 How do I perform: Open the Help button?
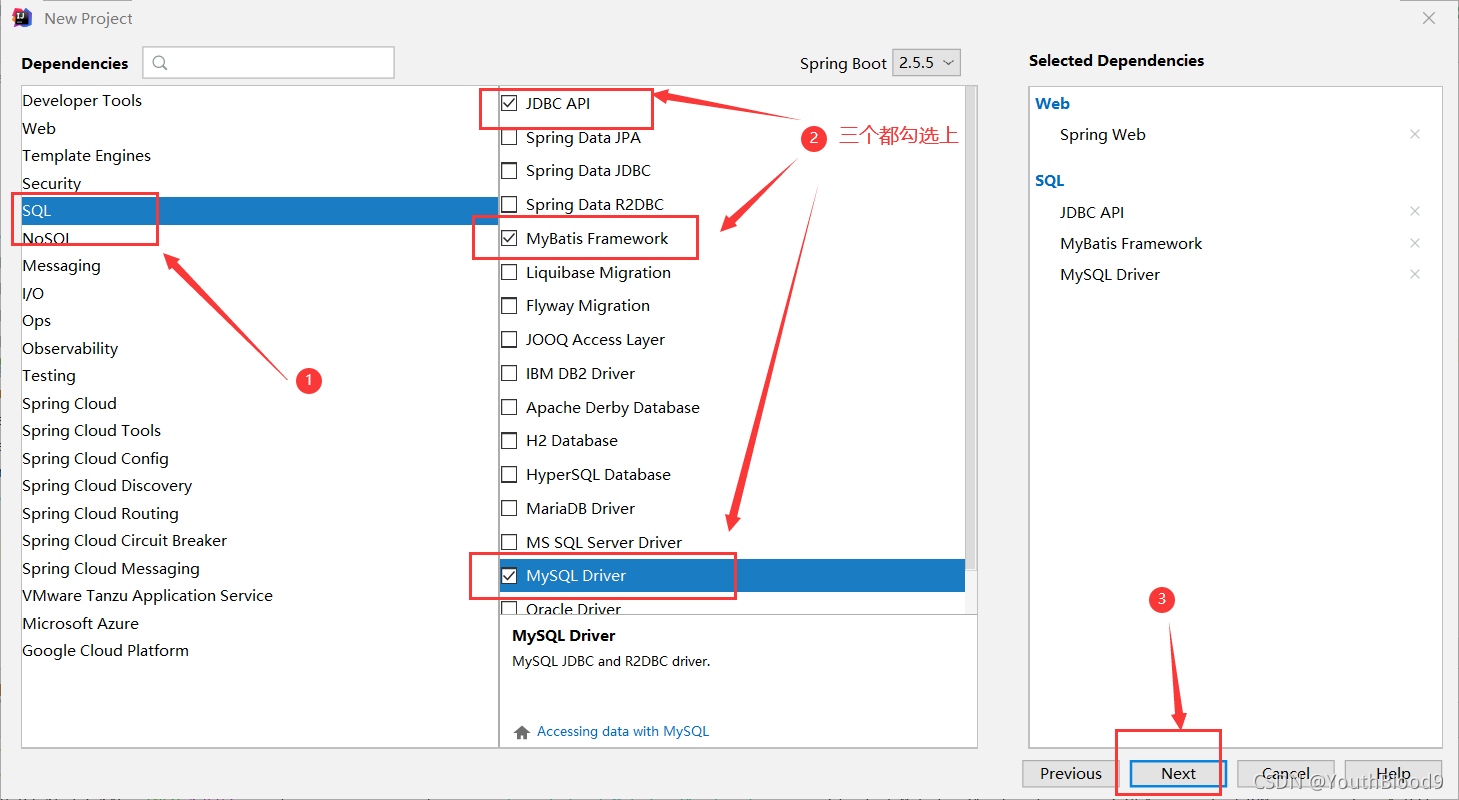pos(1393,773)
